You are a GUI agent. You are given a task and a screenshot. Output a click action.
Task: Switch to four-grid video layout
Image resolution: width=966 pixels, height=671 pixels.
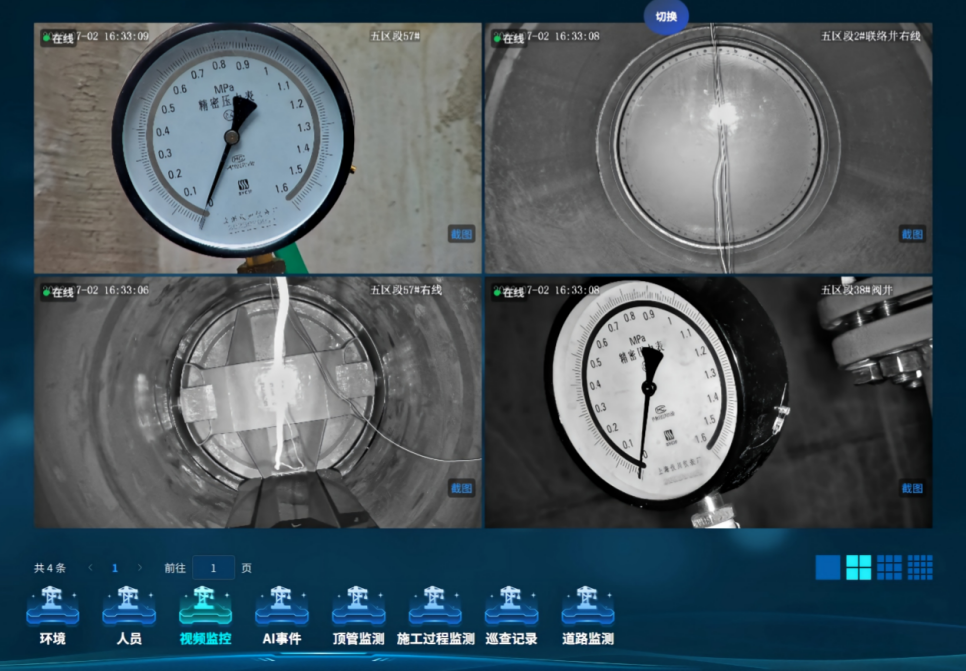(x=858, y=567)
